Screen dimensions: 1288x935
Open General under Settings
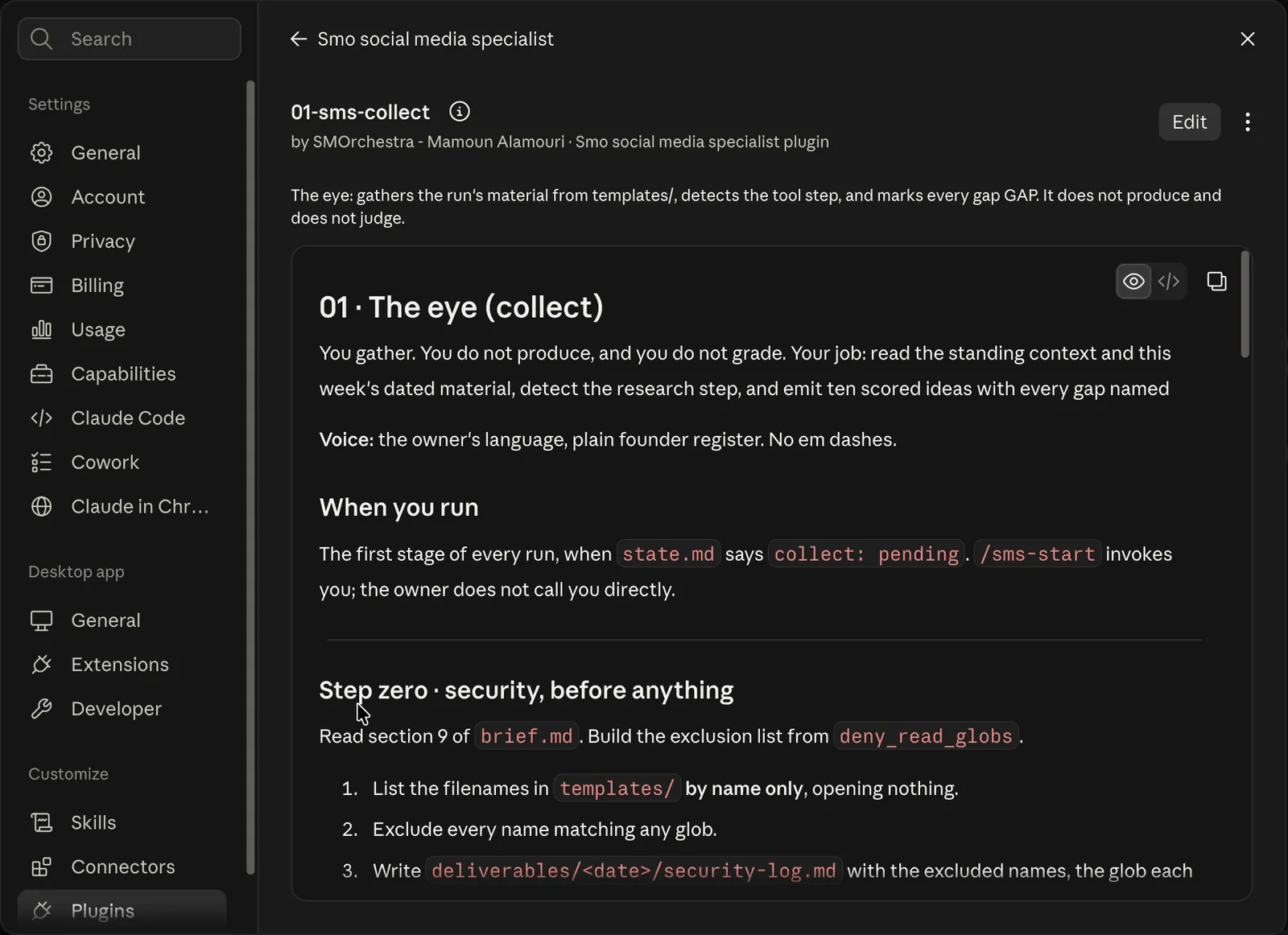click(122, 153)
